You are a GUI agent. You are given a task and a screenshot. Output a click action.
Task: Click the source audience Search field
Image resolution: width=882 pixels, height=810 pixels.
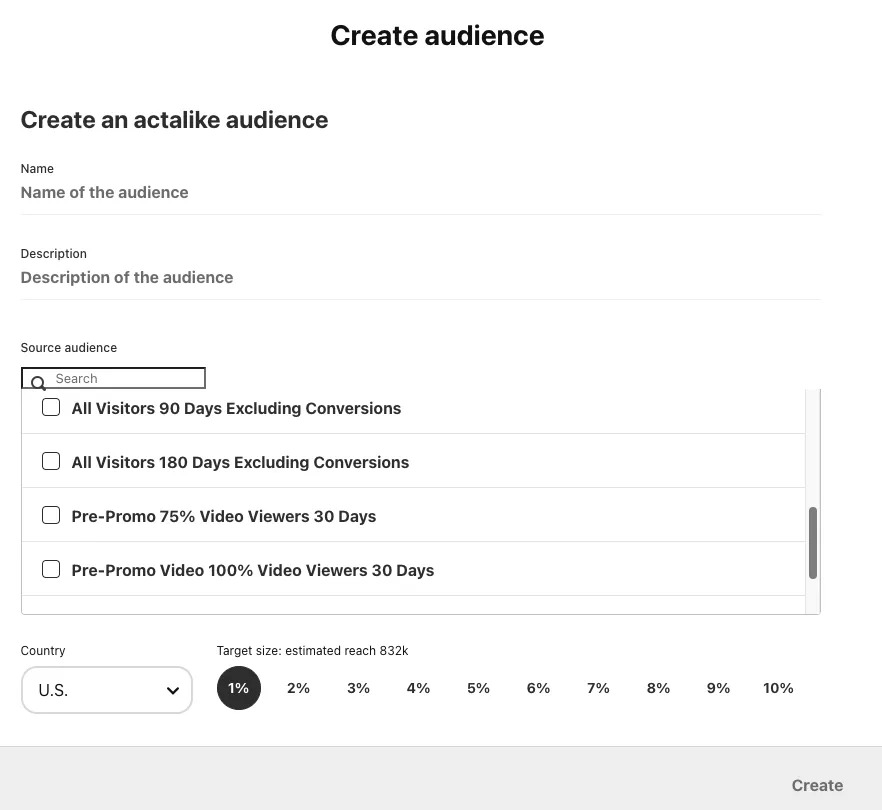point(125,379)
